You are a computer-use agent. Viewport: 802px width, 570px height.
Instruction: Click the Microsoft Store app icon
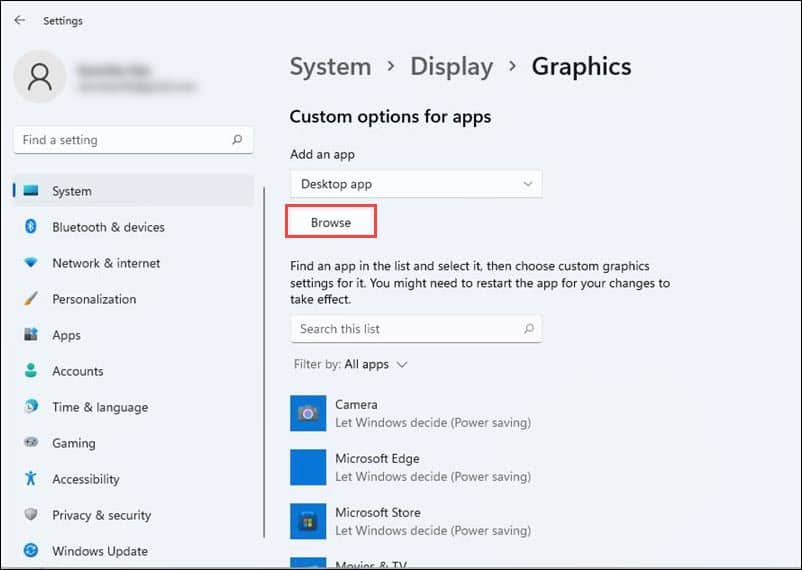point(308,521)
